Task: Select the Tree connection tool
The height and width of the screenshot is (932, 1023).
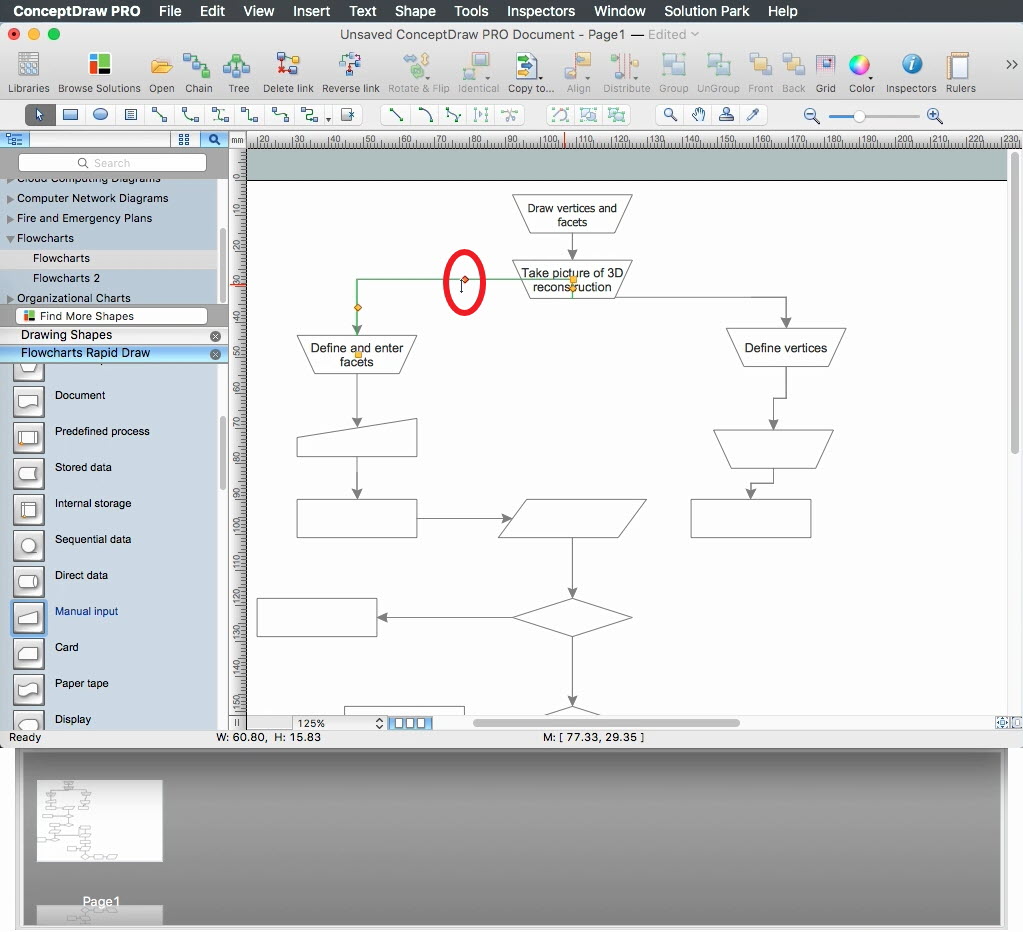Action: point(238,67)
